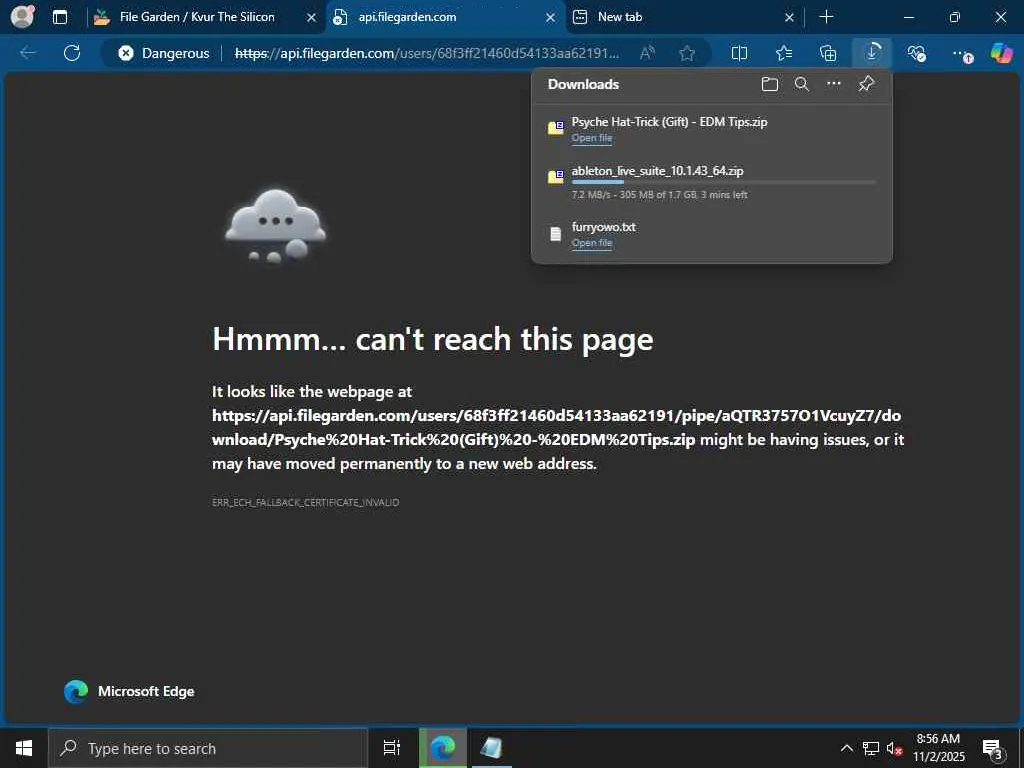The image size is (1024, 768).
Task: Click the zip icon beside ableton_live_suite
Action: point(556,176)
